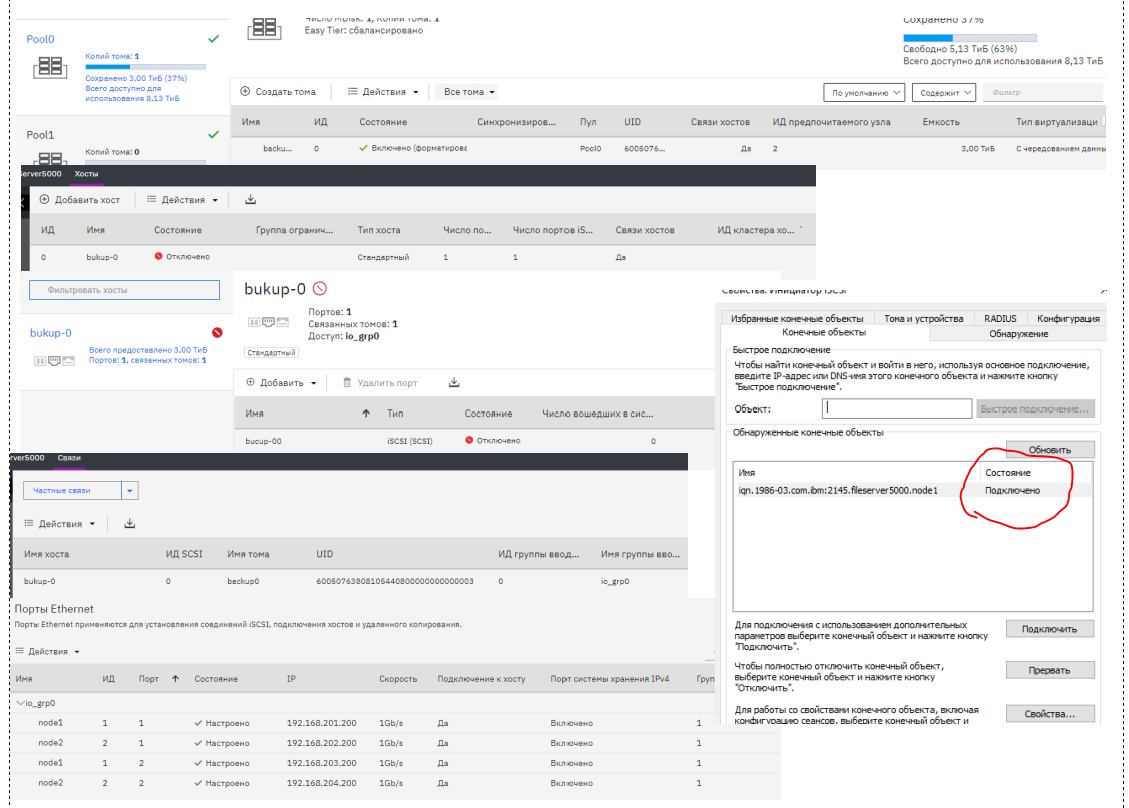Click Фильтровать хосты input field

125,290
